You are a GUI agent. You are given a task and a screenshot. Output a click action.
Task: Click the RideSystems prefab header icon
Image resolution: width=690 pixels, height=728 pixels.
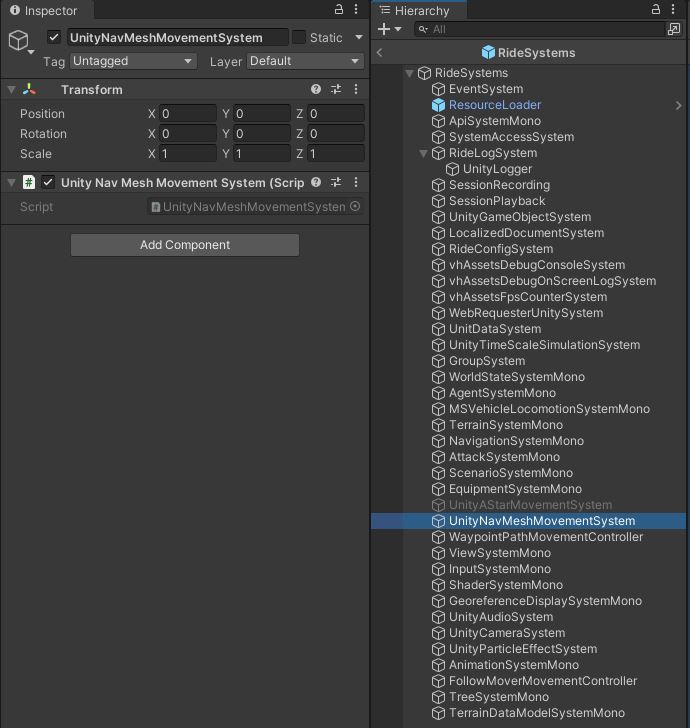tap(488, 52)
